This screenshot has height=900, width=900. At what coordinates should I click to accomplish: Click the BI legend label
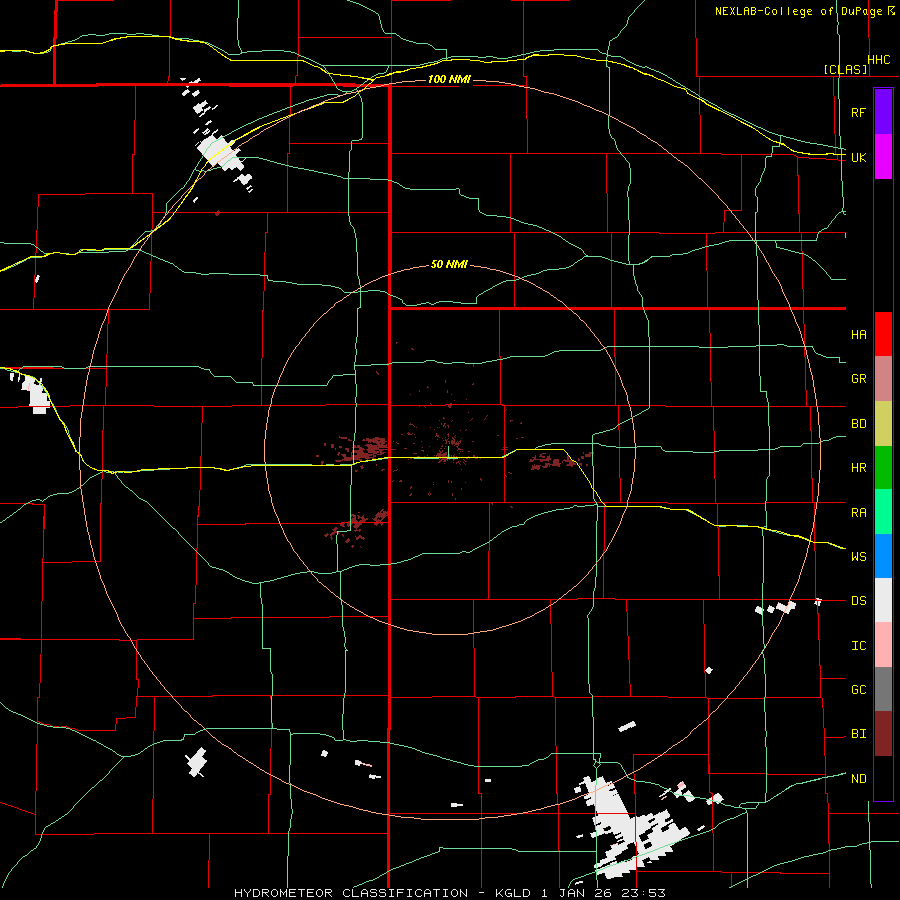[858, 734]
